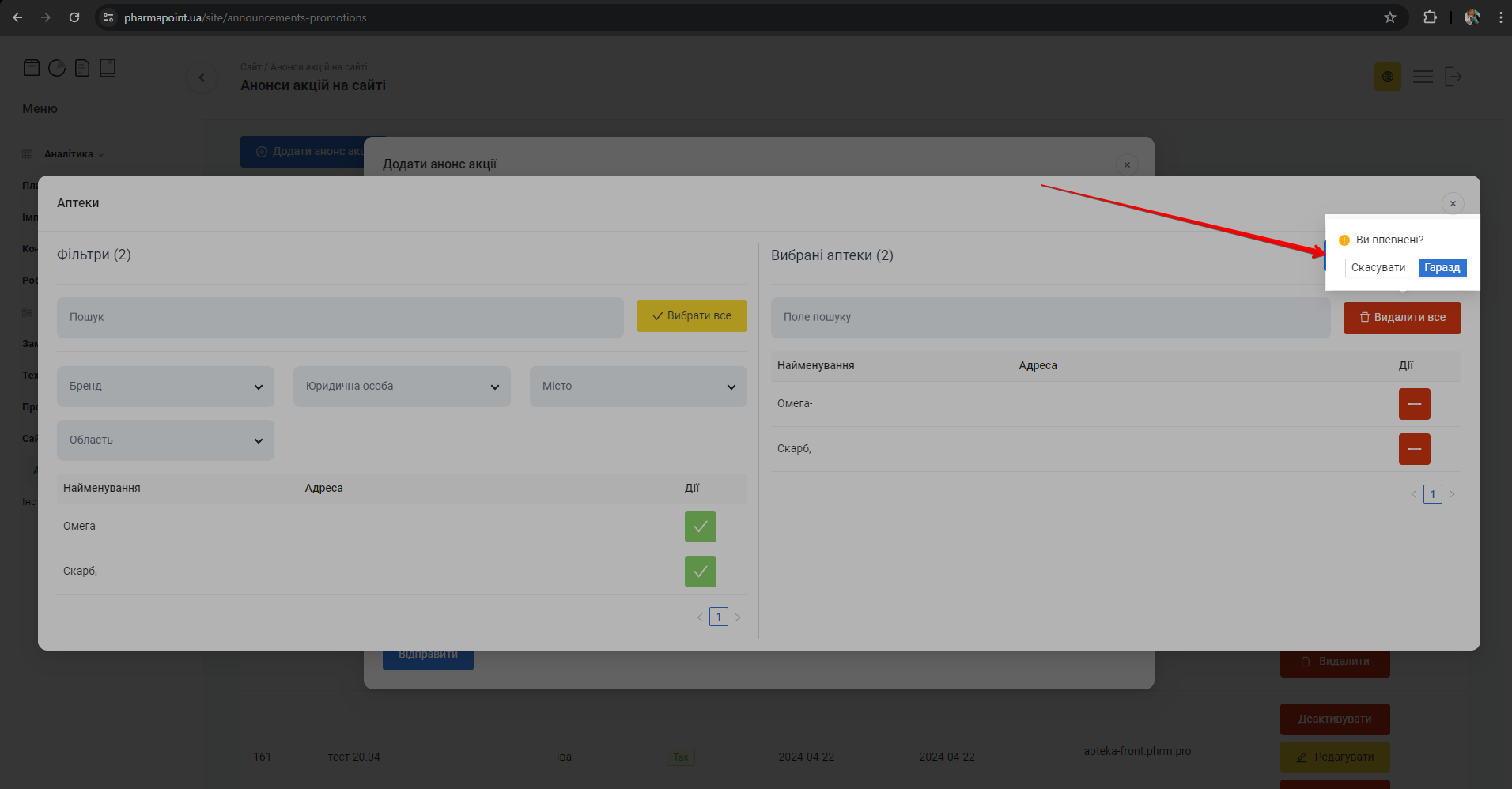Bookmark this page with star icon
The height and width of the screenshot is (789, 1512).
[1389, 17]
